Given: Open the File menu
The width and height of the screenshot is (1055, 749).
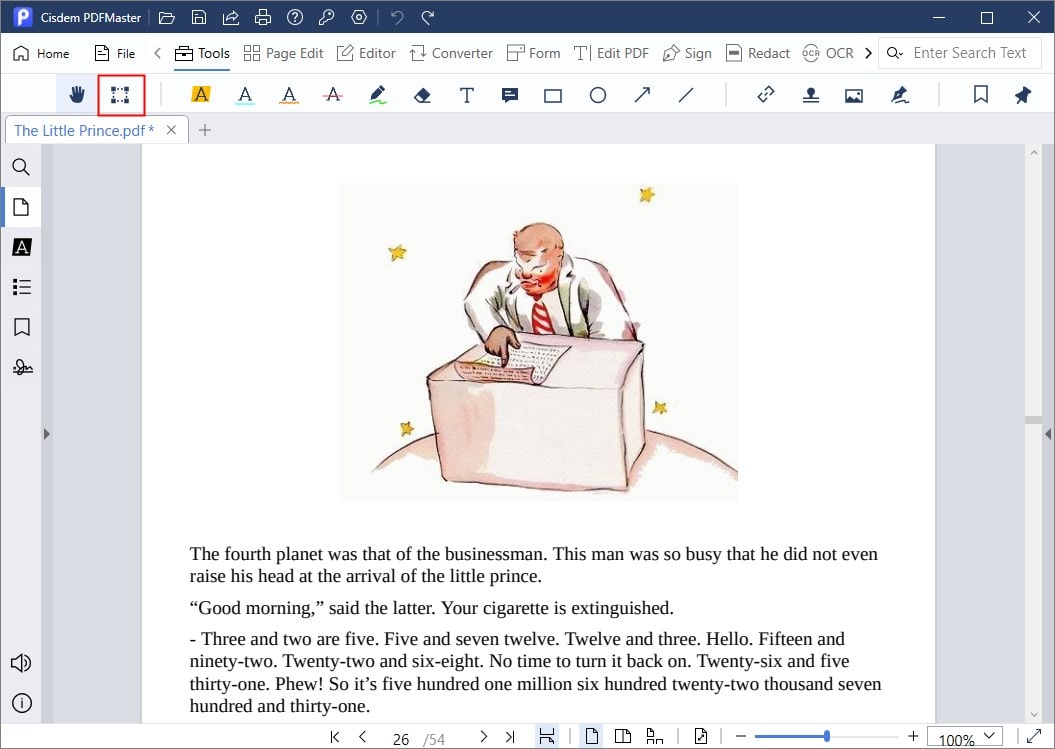Looking at the screenshot, I should [115, 53].
